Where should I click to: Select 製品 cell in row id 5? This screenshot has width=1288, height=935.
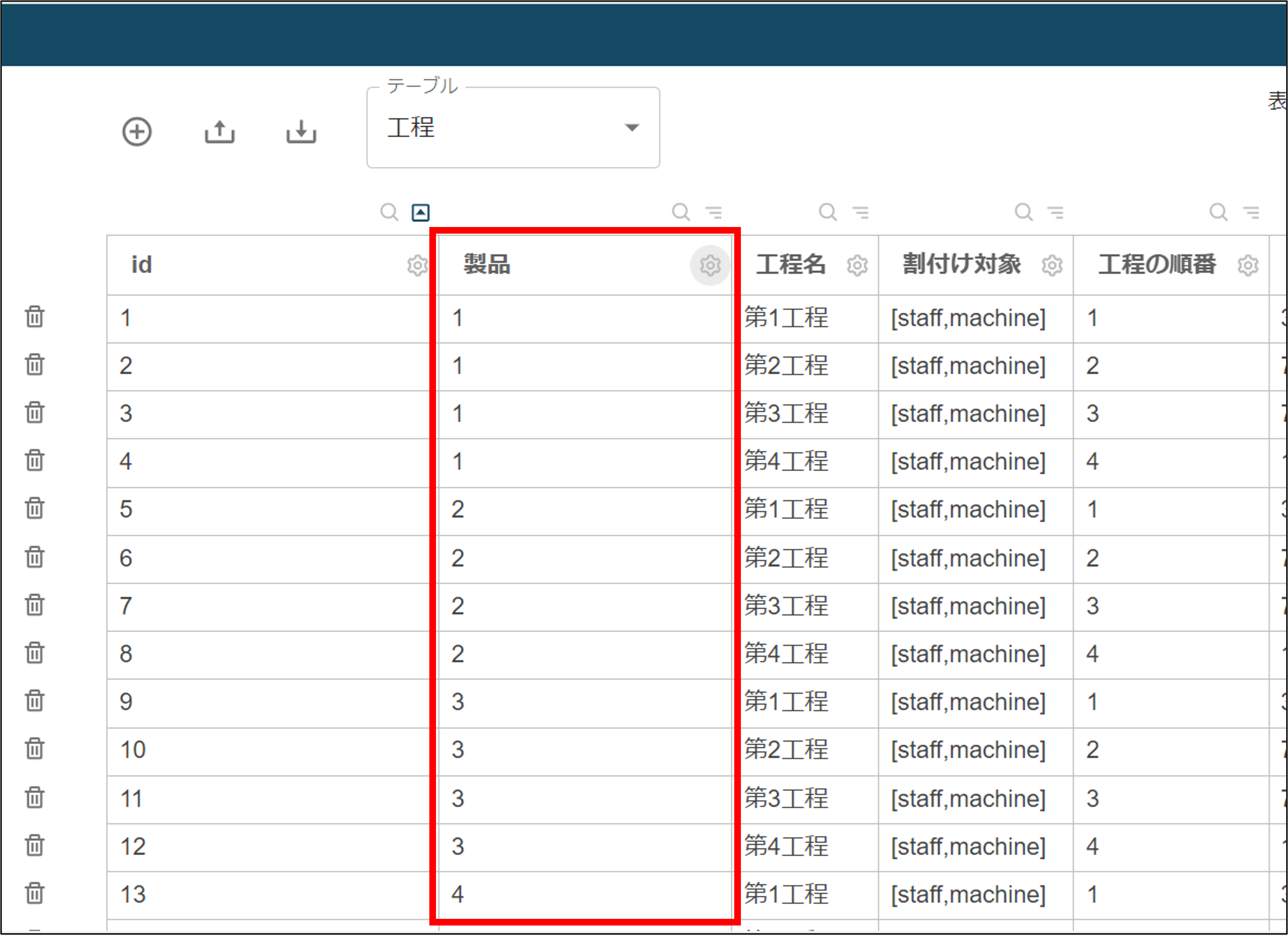point(585,511)
